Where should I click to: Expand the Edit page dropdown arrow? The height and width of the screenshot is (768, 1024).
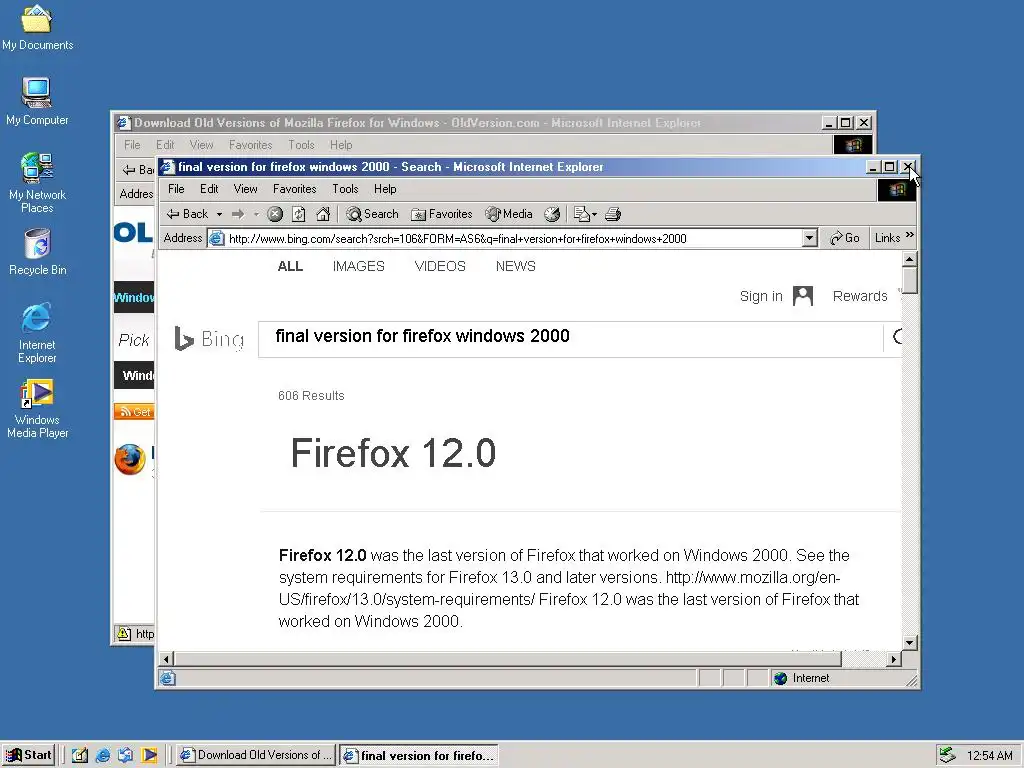click(x=594, y=214)
